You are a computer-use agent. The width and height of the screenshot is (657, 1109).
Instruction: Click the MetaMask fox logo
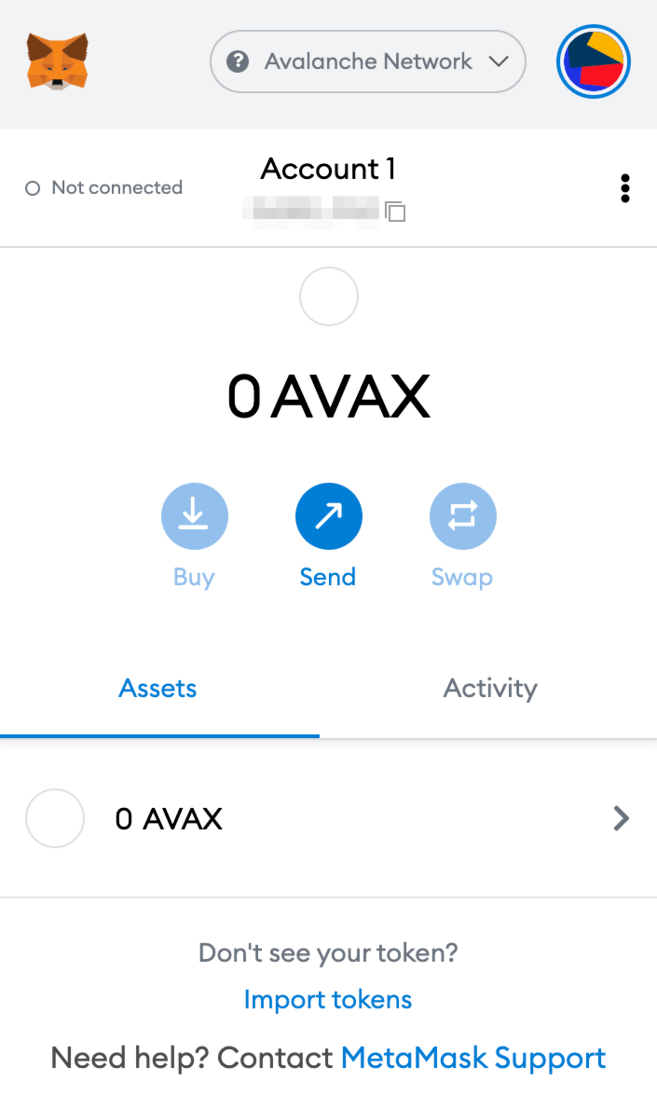coord(57,61)
